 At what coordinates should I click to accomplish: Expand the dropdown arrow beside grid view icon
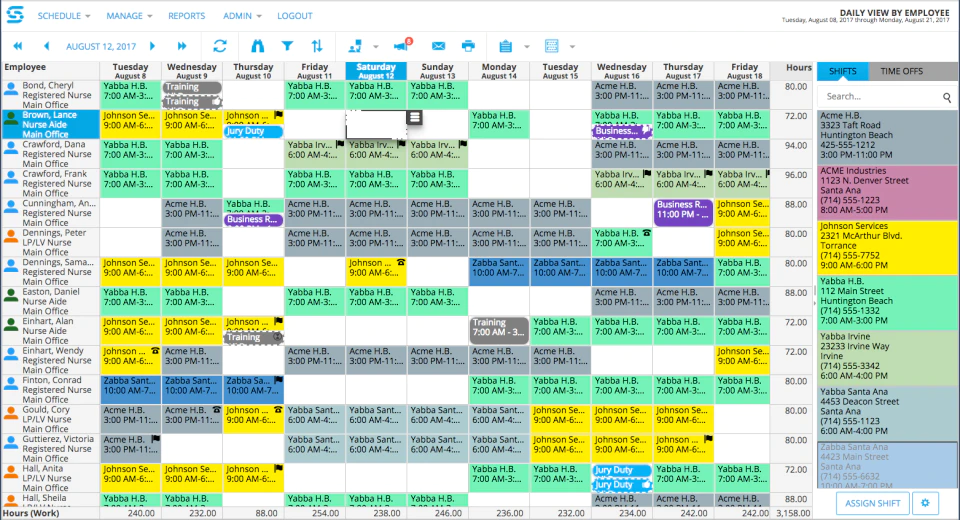point(572,47)
